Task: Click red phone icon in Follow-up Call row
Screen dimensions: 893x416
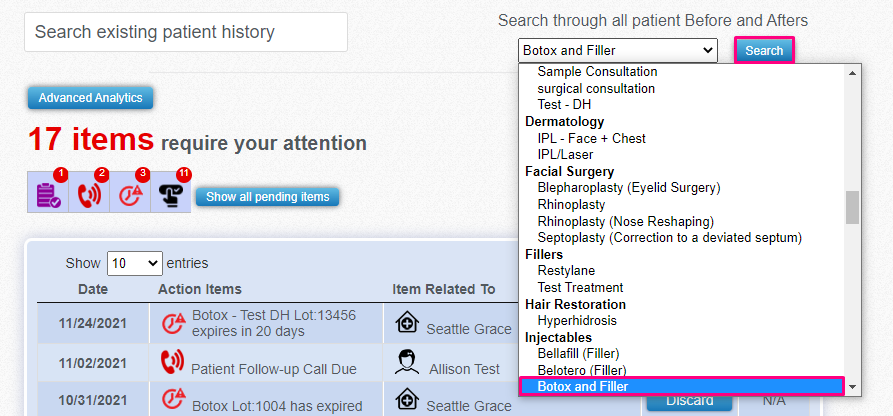Action: click(173, 362)
